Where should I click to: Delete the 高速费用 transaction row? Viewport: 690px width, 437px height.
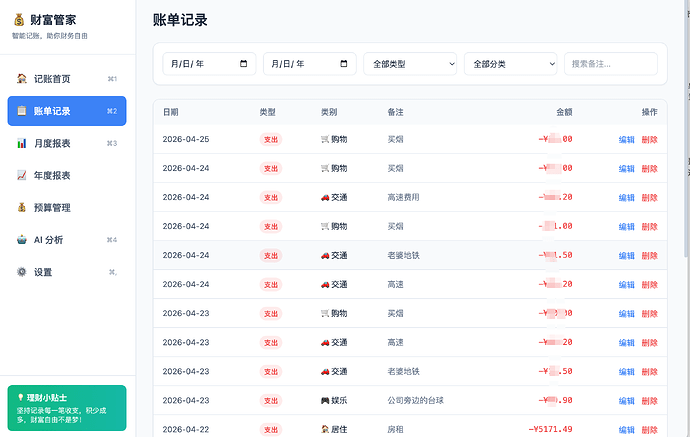click(x=649, y=198)
